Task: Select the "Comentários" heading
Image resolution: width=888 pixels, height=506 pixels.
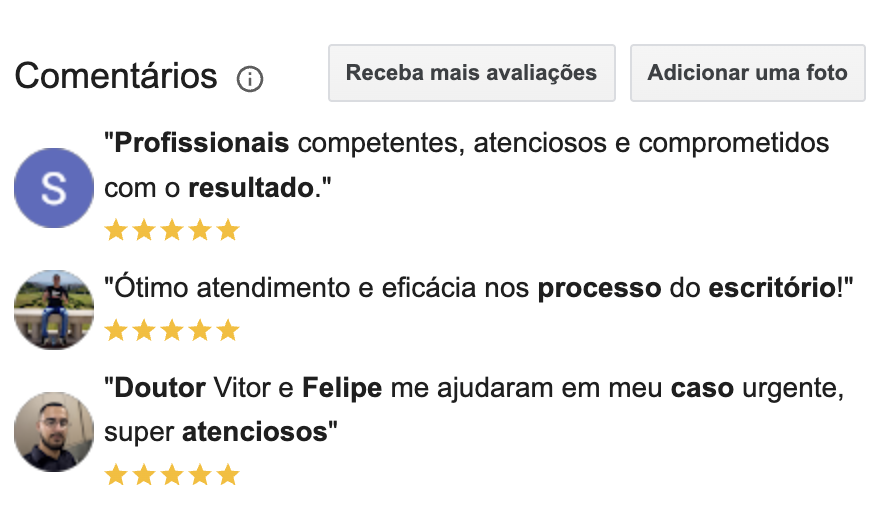Action: coord(116,76)
